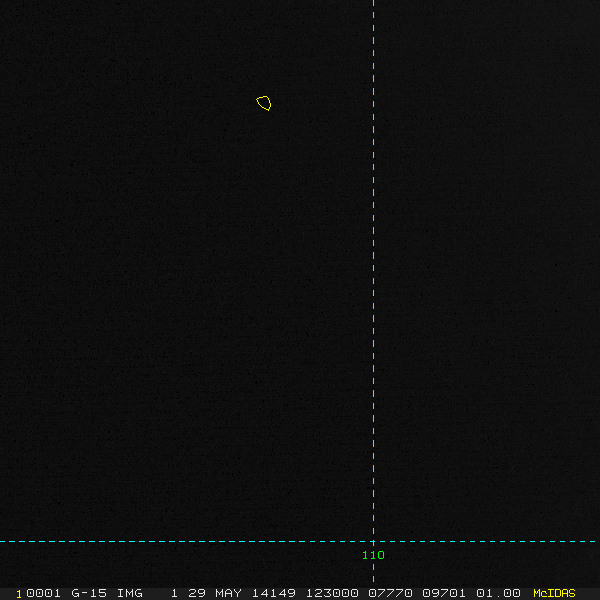600x600 pixels.
Task: Click the MAY month text
Action: (228, 593)
